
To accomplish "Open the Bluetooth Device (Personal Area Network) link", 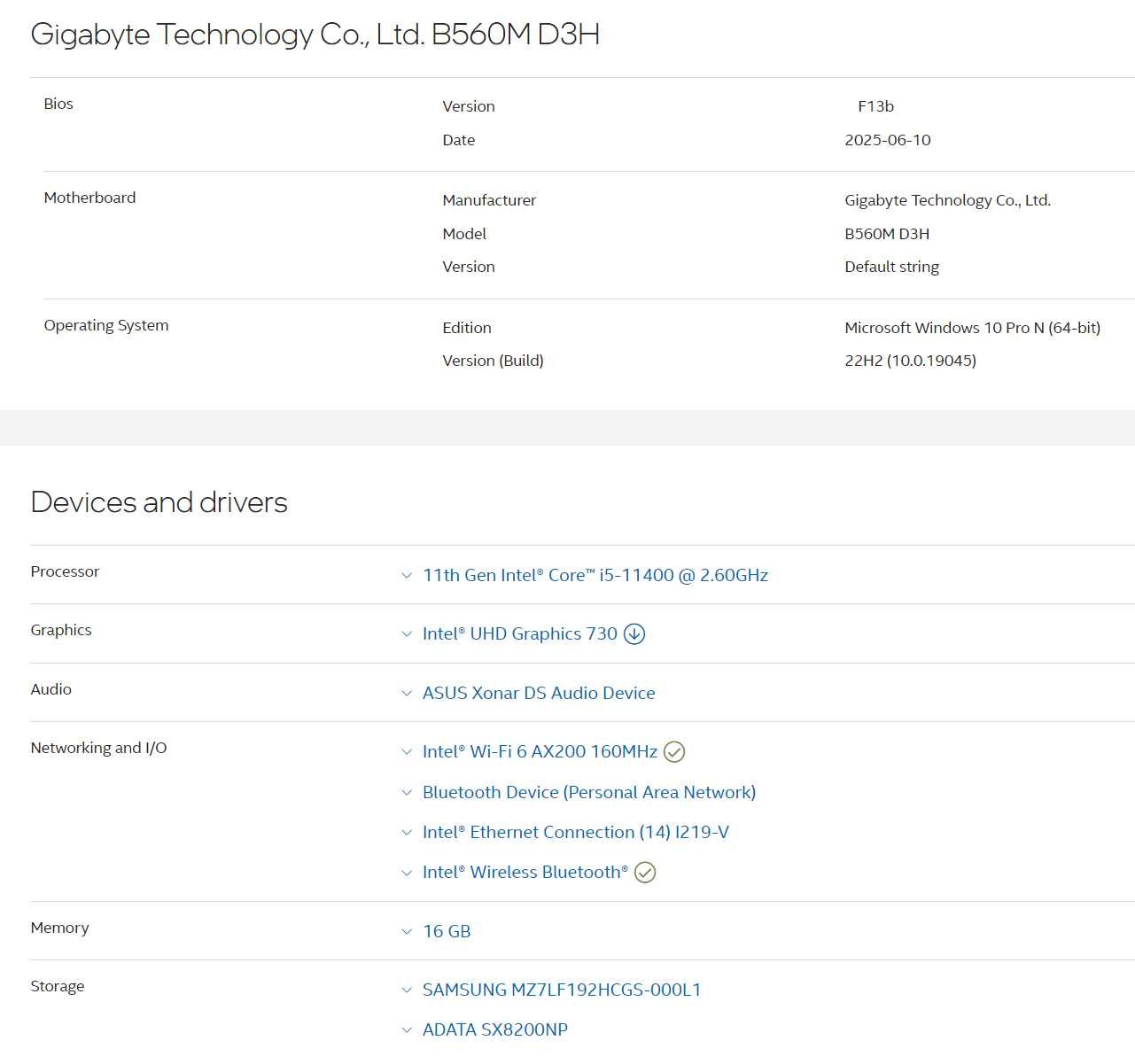I will 589,792.
